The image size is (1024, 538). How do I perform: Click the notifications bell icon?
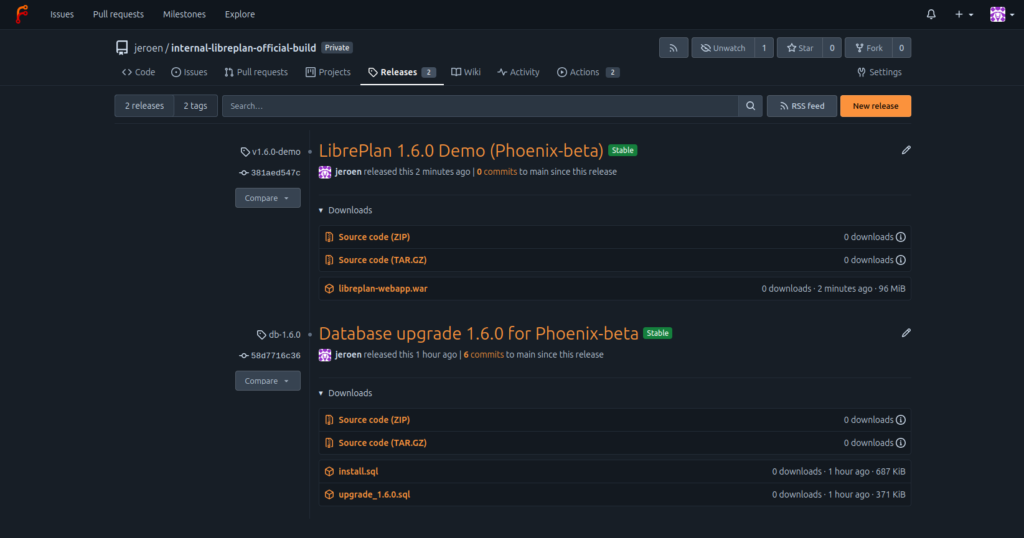[x=931, y=14]
